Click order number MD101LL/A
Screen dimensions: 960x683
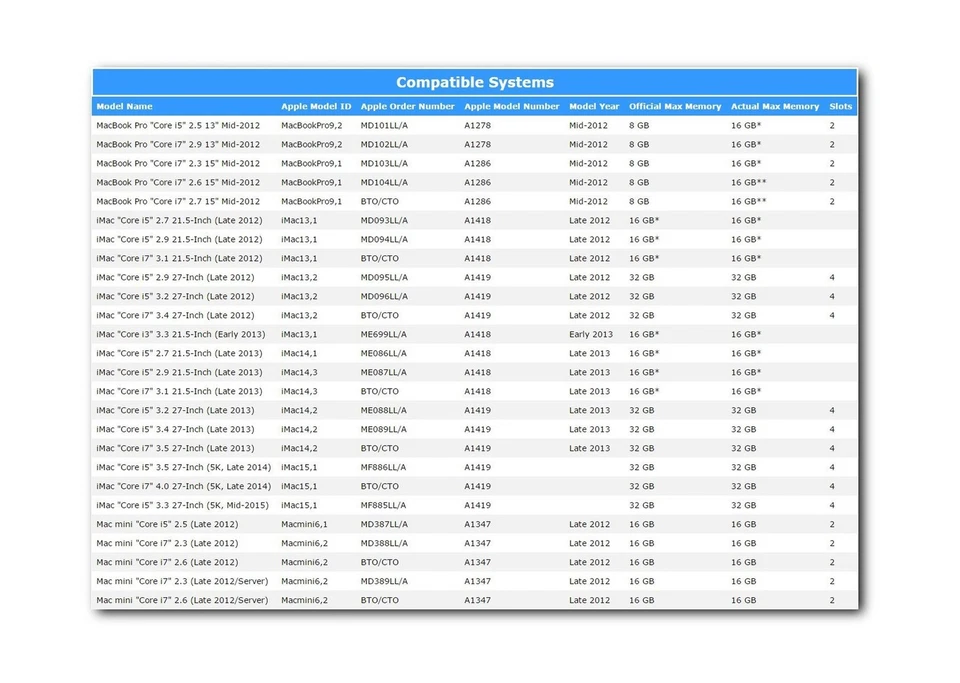pos(384,126)
